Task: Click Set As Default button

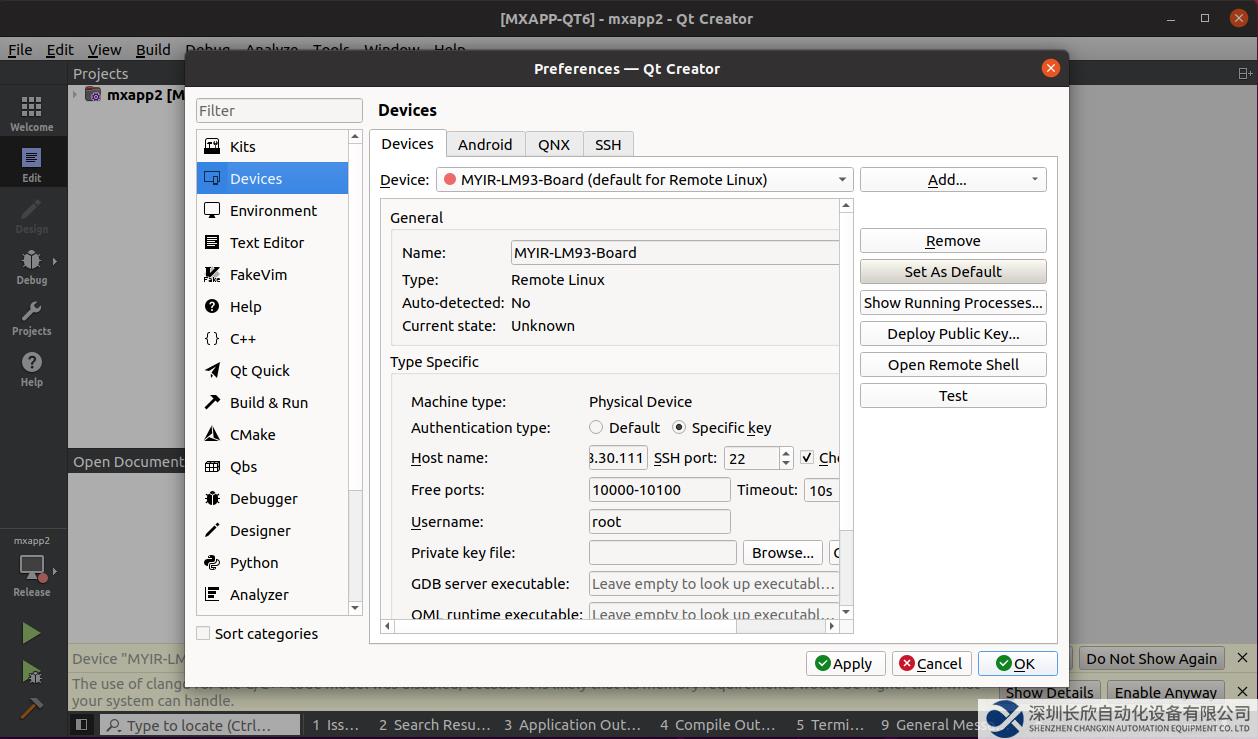Action: point(953,272)
